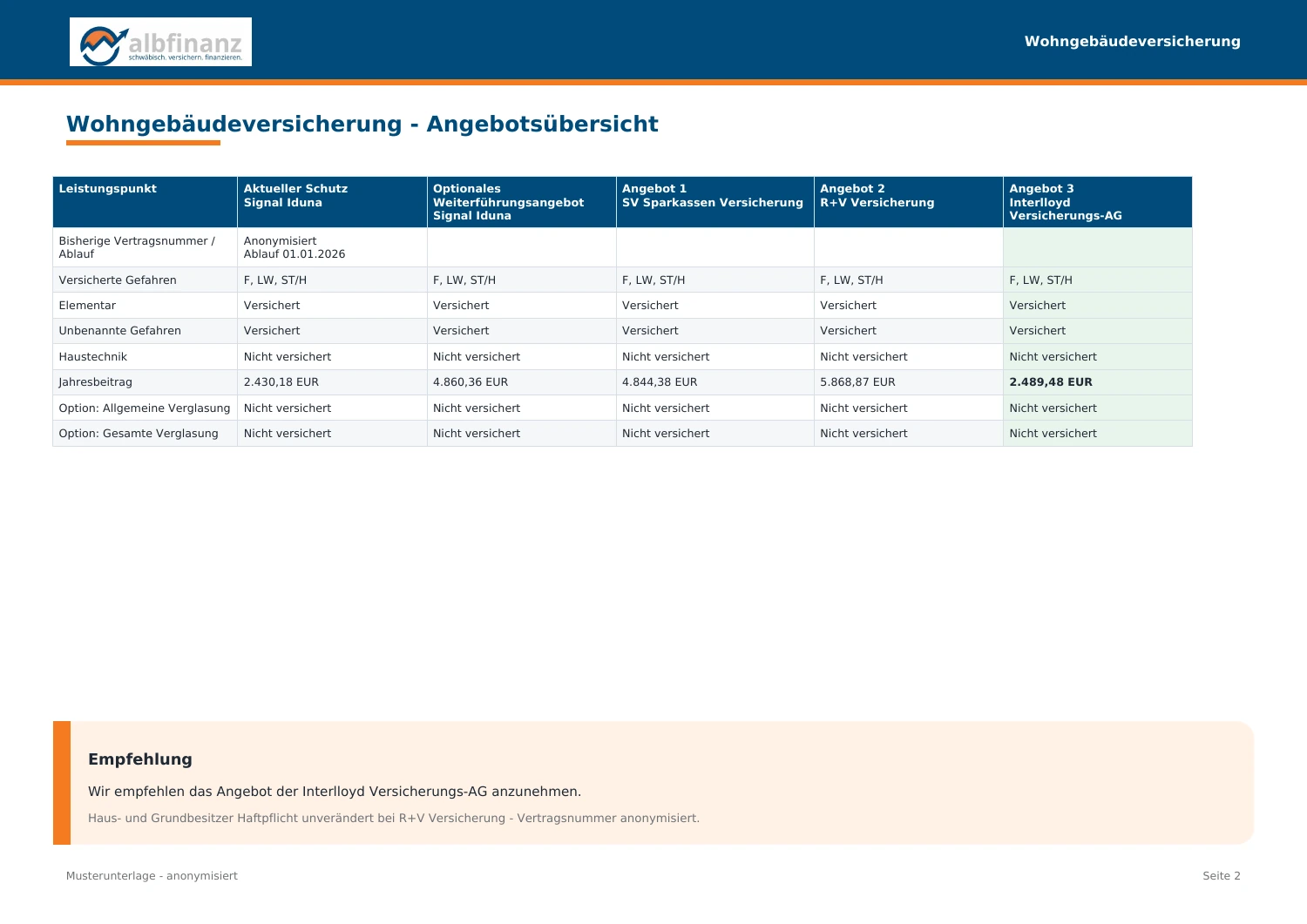Select the annual premium "4.844,38 EUR"
Screen dimensions: 1307x924
coord(660,381)
